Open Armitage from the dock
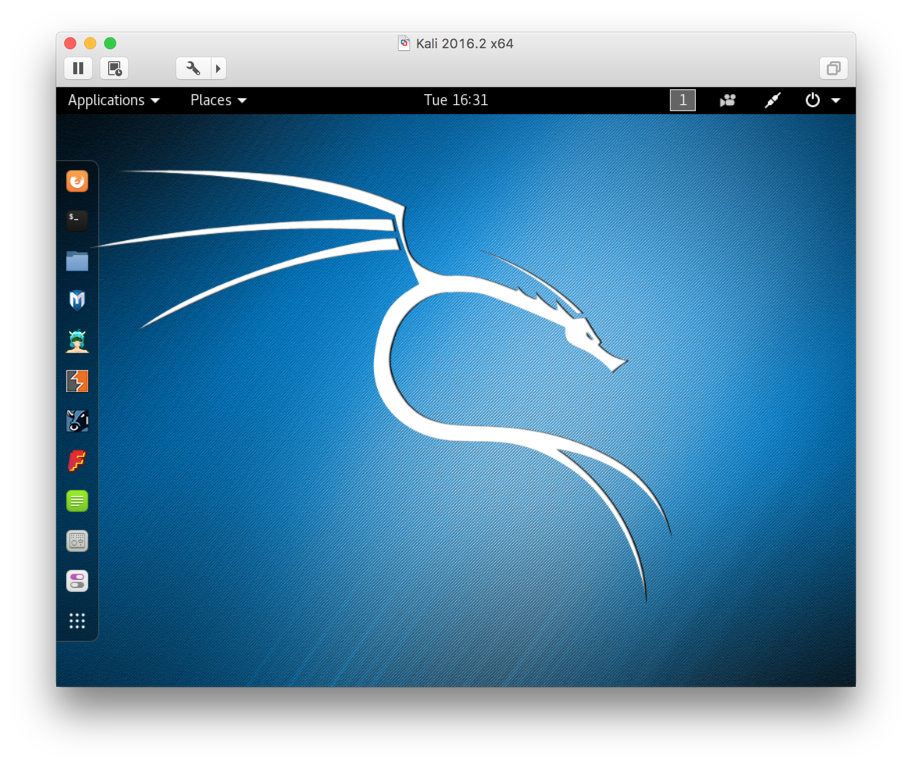The height and width of the screenshot is (767, 912). 77,341
